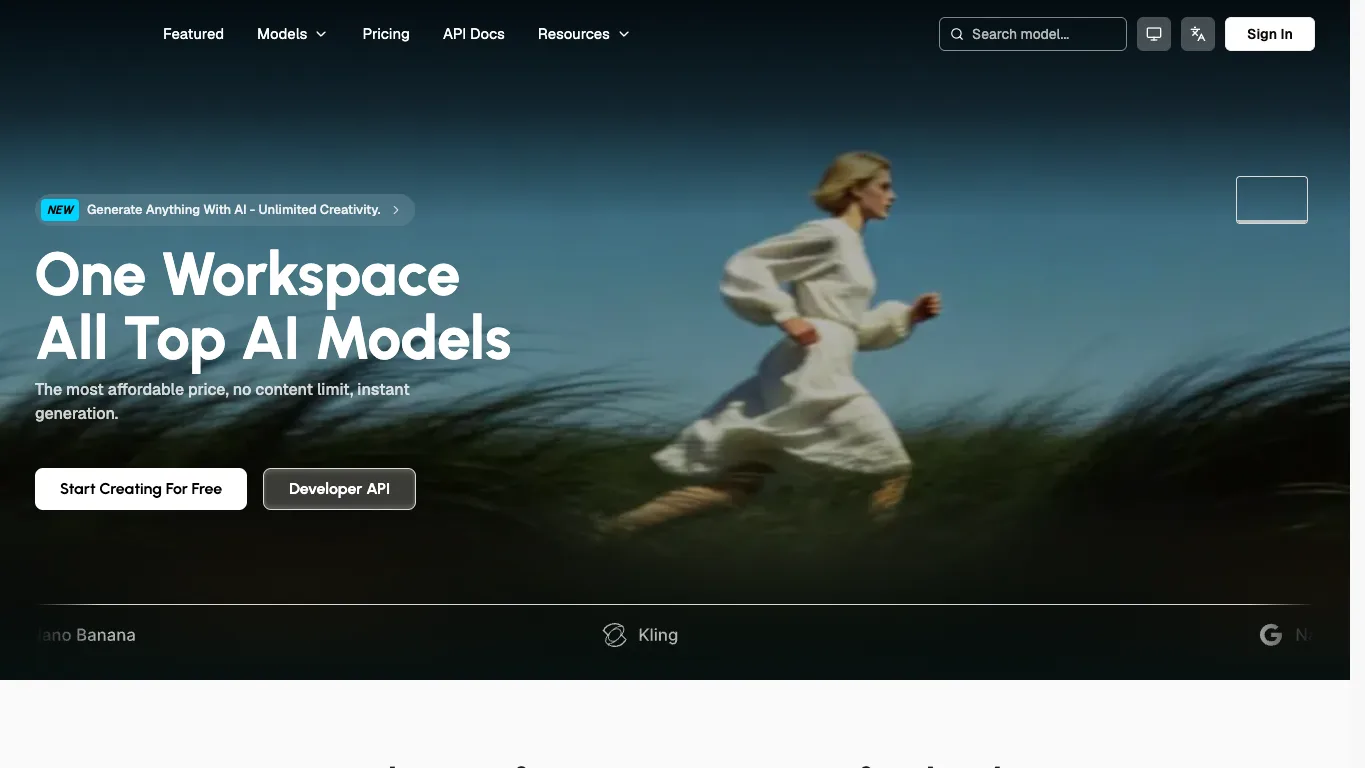The image size is (1365, 768).
Task: Select the Kling swirl logo icon
Action: tap(614, 635)
